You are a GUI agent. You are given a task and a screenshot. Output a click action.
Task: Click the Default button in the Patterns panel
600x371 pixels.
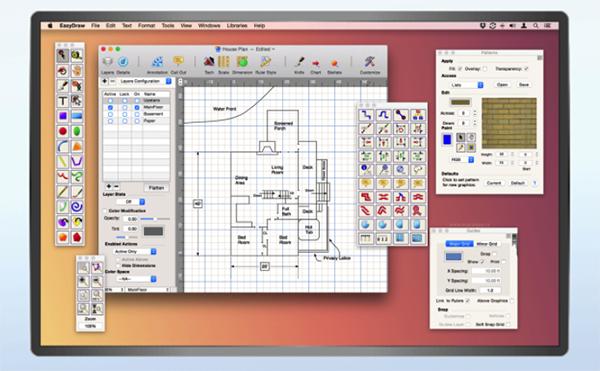coord(517,183)
